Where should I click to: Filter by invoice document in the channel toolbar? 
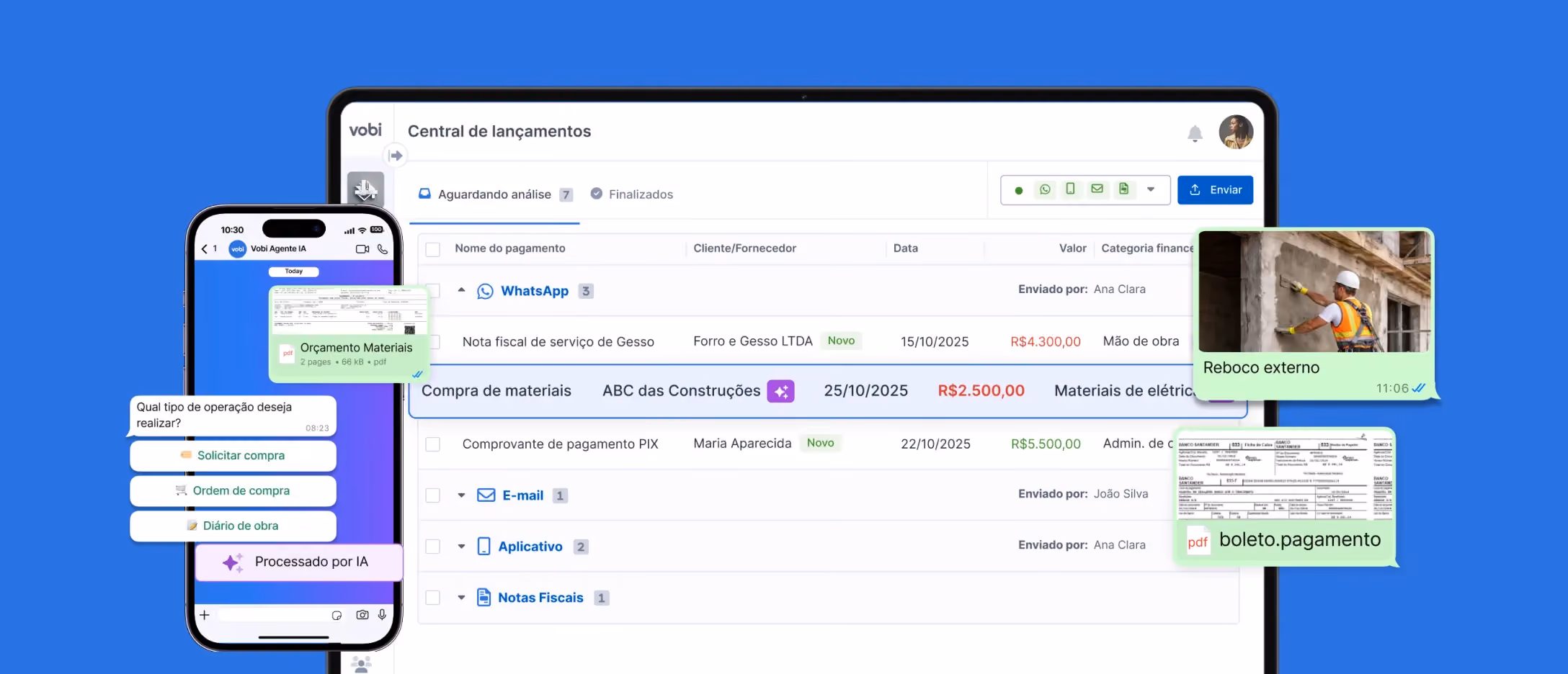(1123, 189)
